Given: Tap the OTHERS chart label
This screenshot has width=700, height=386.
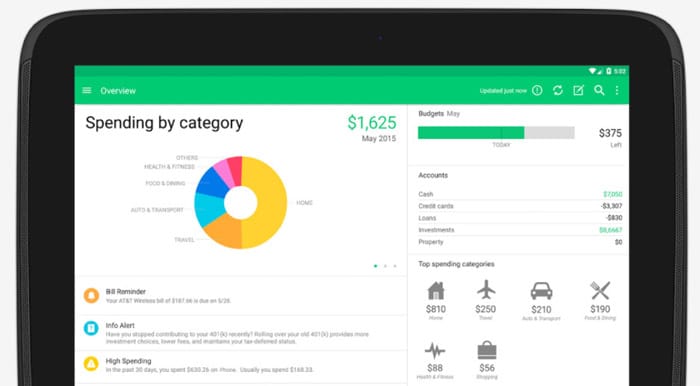Looking at the screenshot, I should point(187,158).
